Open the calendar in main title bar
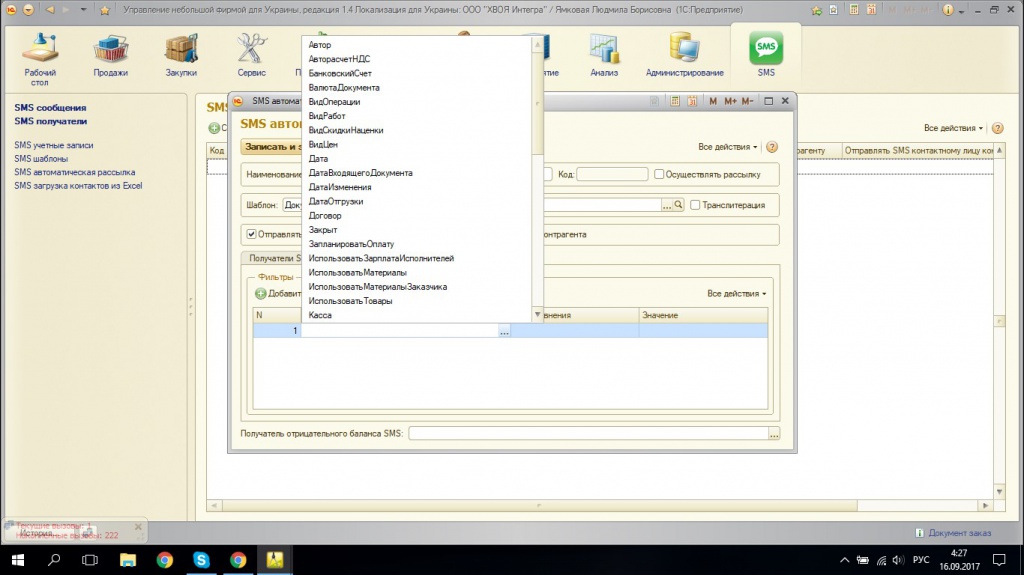Screen dimensions: 1024x575 (x=871, y=10)
